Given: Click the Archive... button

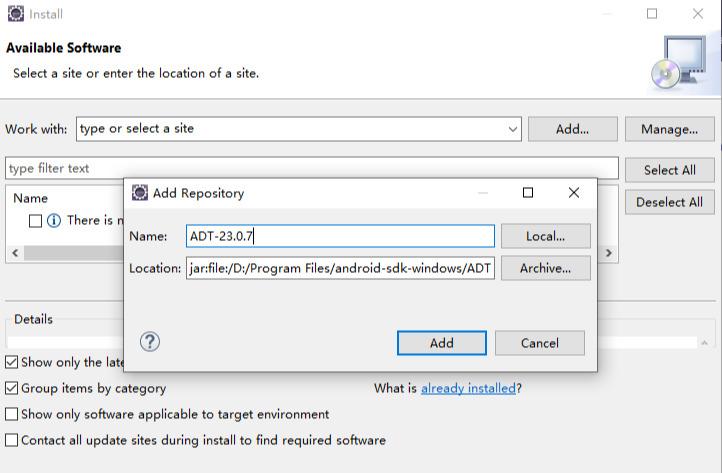Looking at the screenshot, I should click(x=546, y=268).
